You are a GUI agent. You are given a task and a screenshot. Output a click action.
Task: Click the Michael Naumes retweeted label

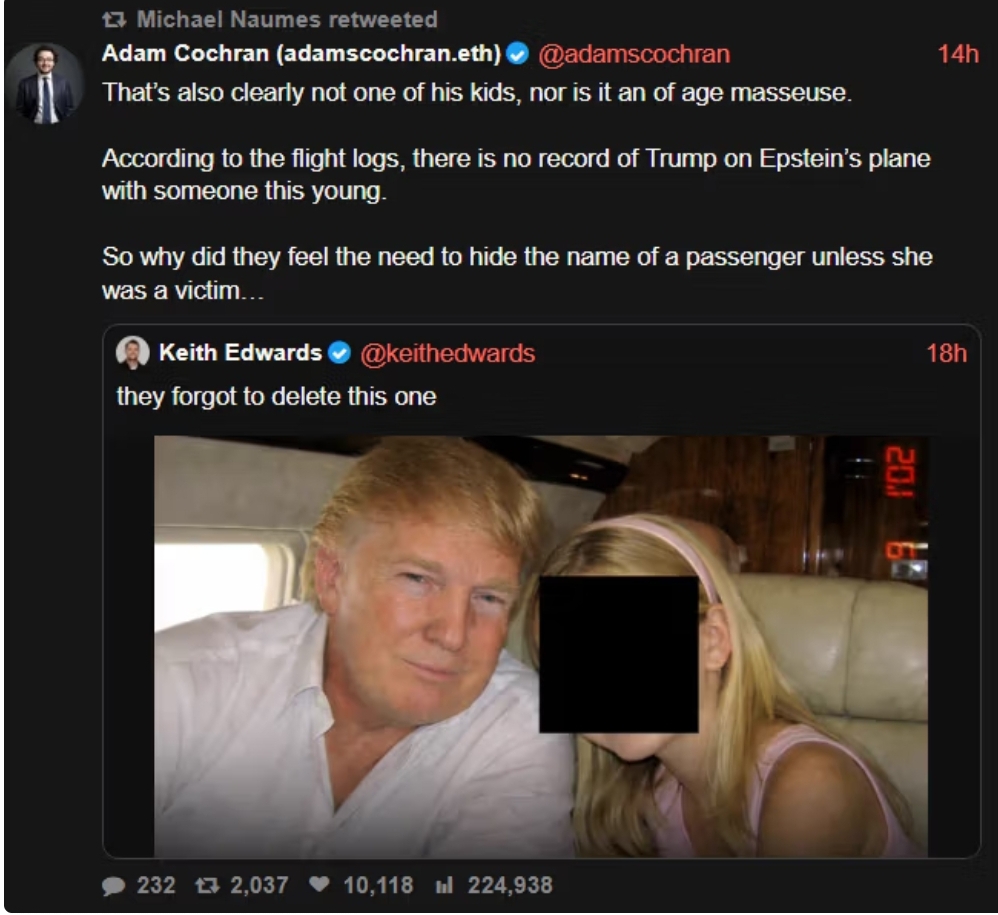[287, 20]
